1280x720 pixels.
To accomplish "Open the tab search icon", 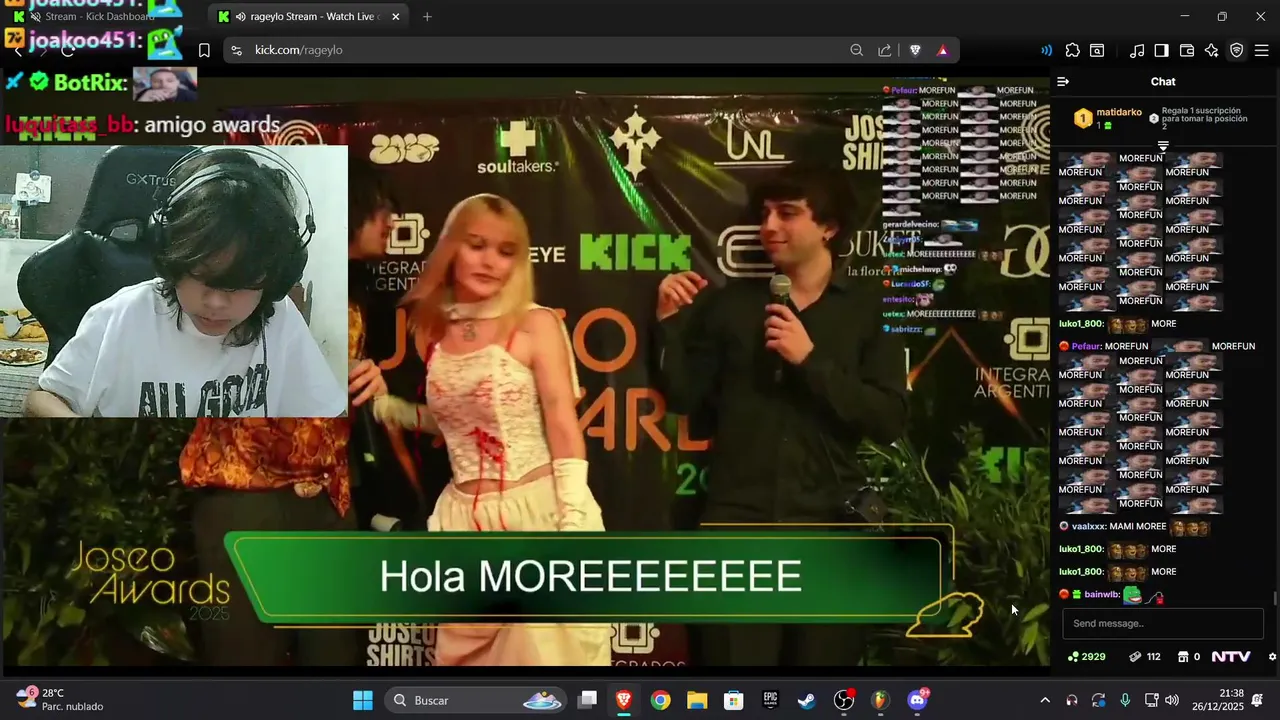I will click(x=1097, y=50).
